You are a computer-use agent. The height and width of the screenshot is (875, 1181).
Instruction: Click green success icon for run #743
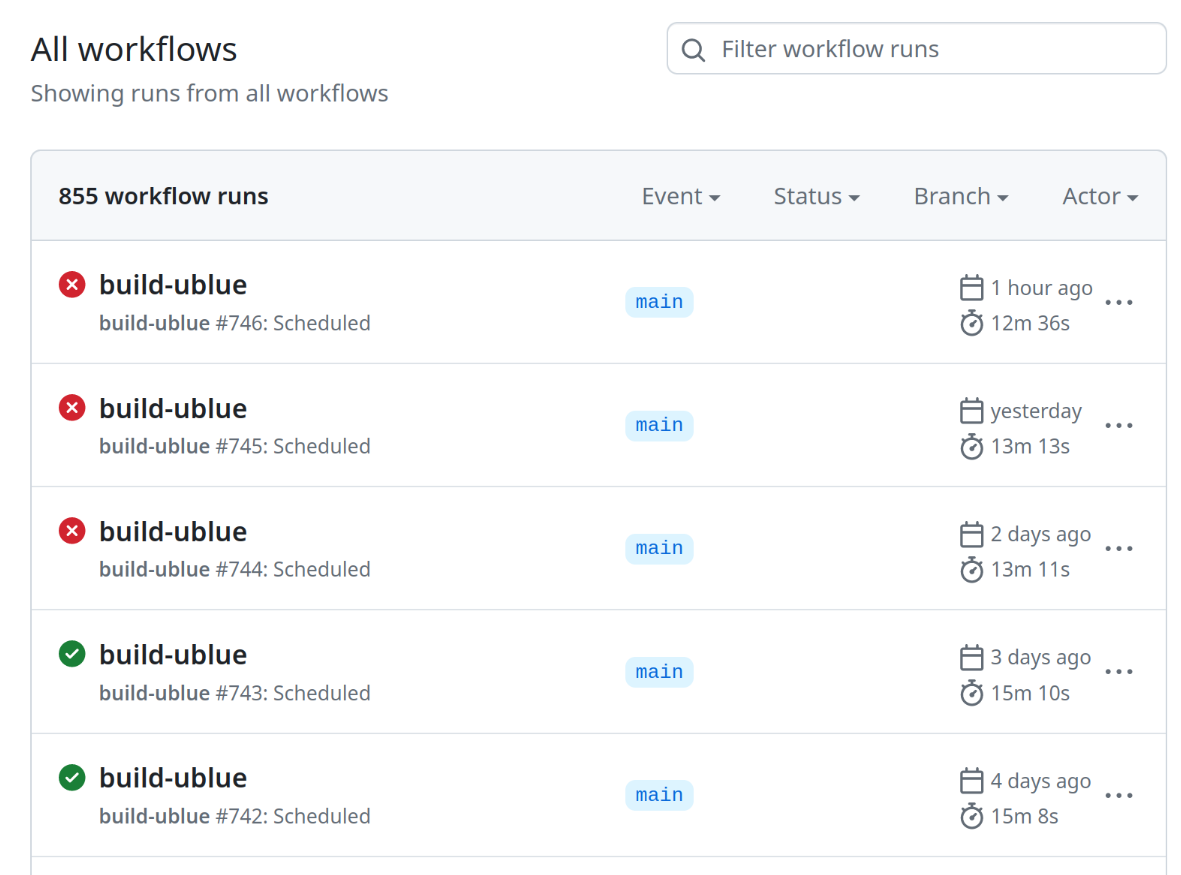(72, 655)
